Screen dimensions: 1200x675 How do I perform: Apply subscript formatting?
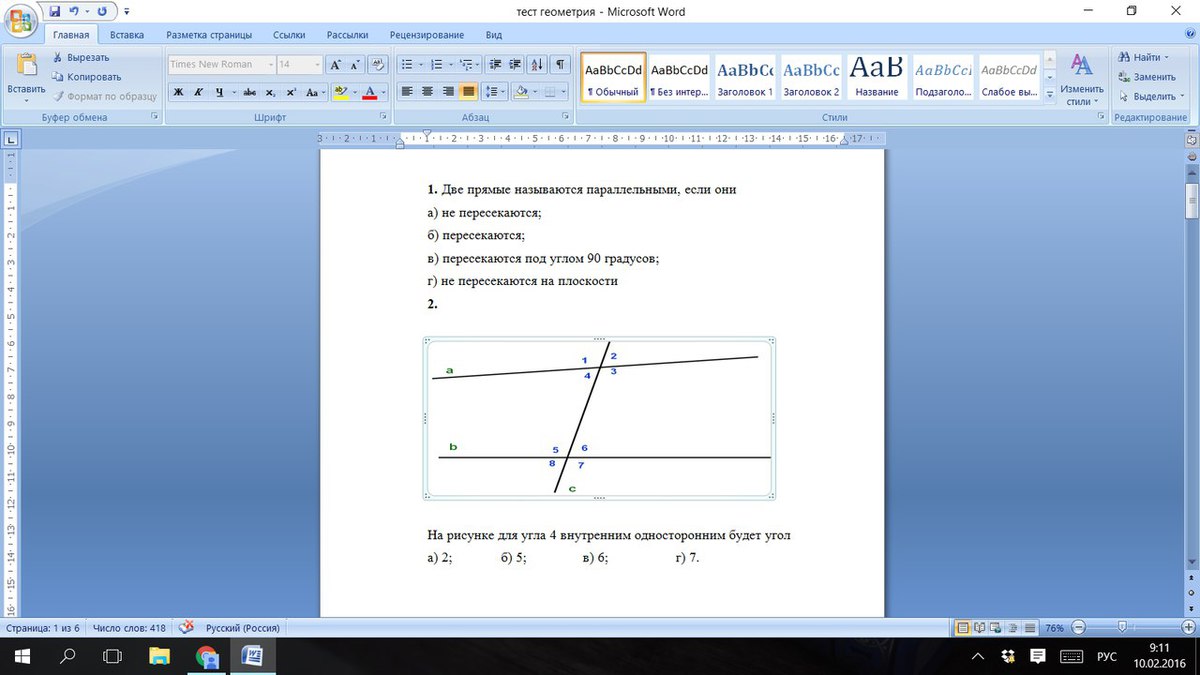270,92
